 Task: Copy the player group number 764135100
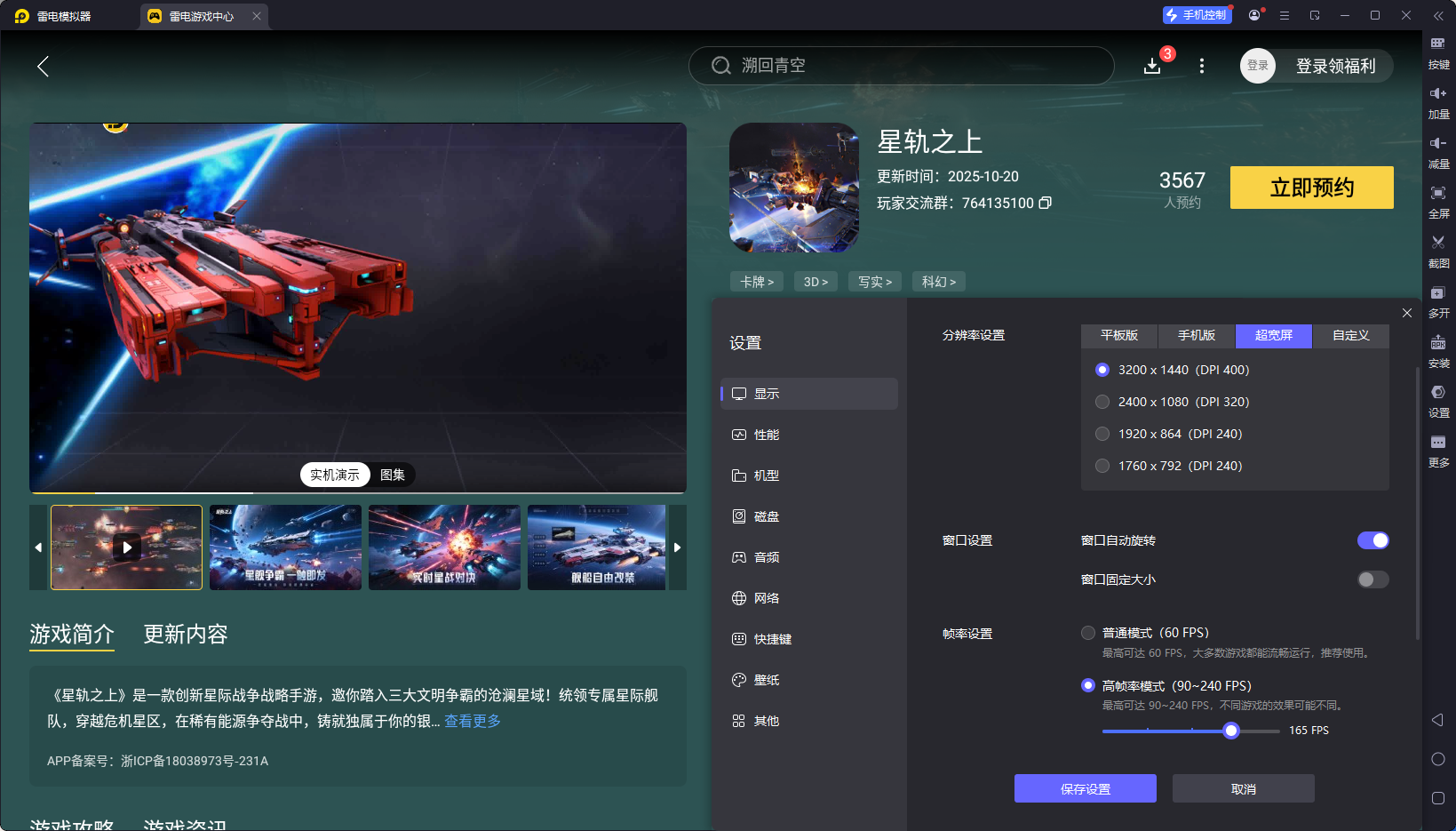pos(1046,203)
